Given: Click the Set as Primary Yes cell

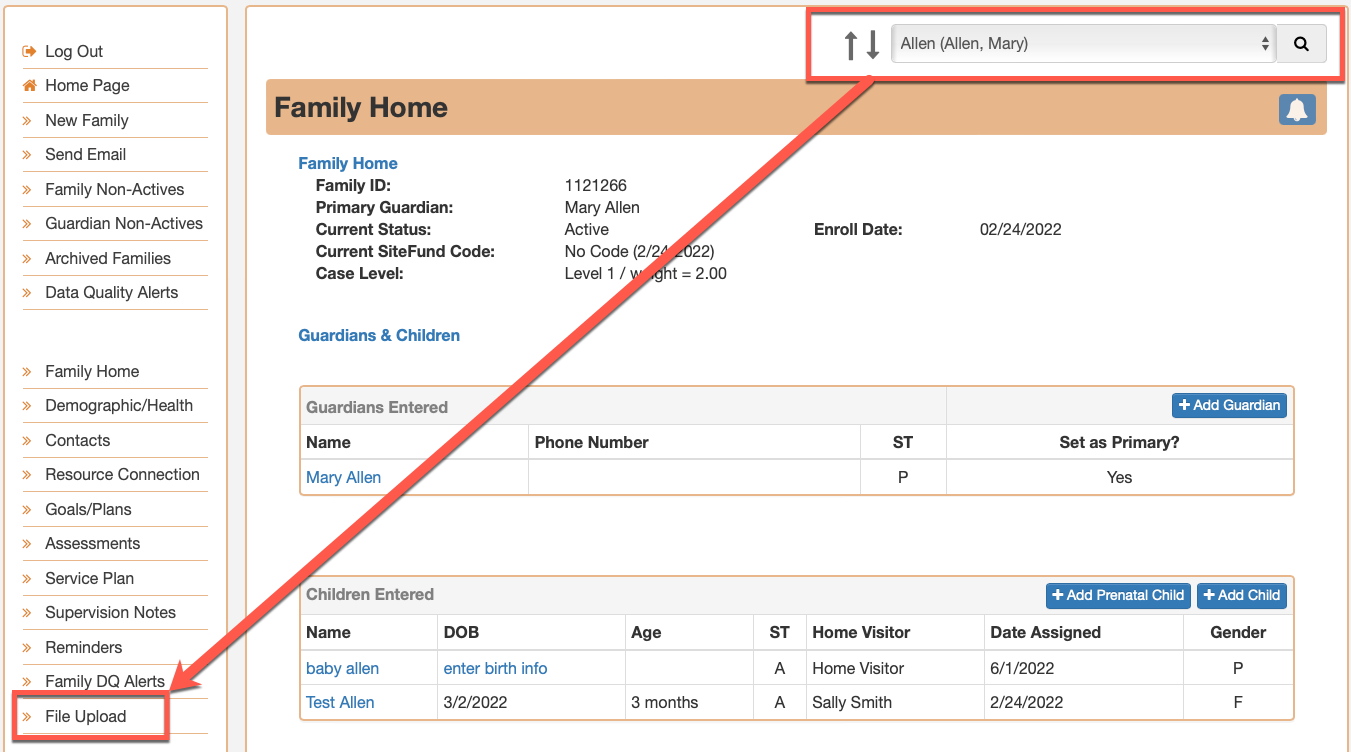Looking at the screenshot, I should [1119, 477].
